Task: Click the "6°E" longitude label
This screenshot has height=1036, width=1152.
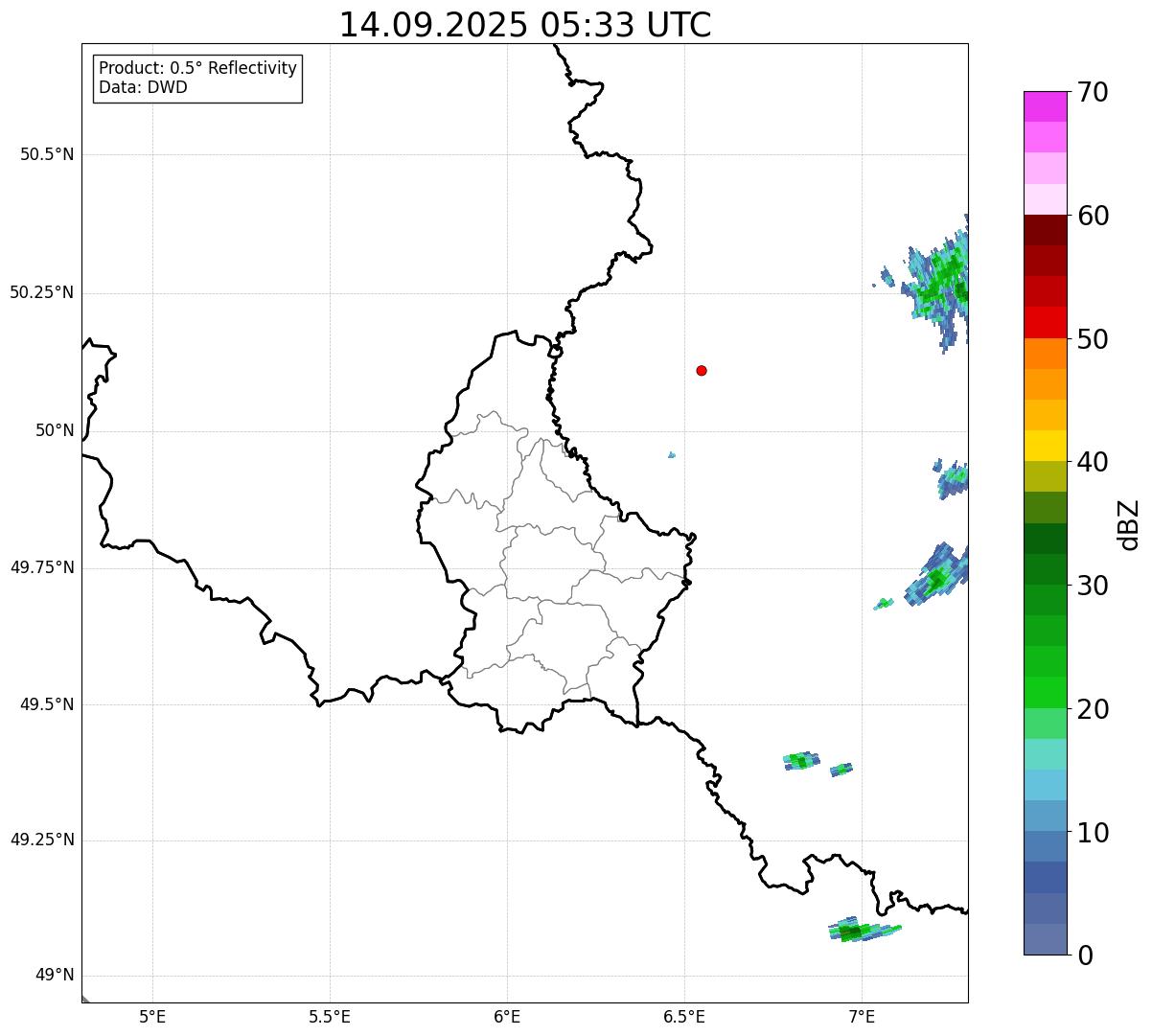Action: (x=507, y=1017)
